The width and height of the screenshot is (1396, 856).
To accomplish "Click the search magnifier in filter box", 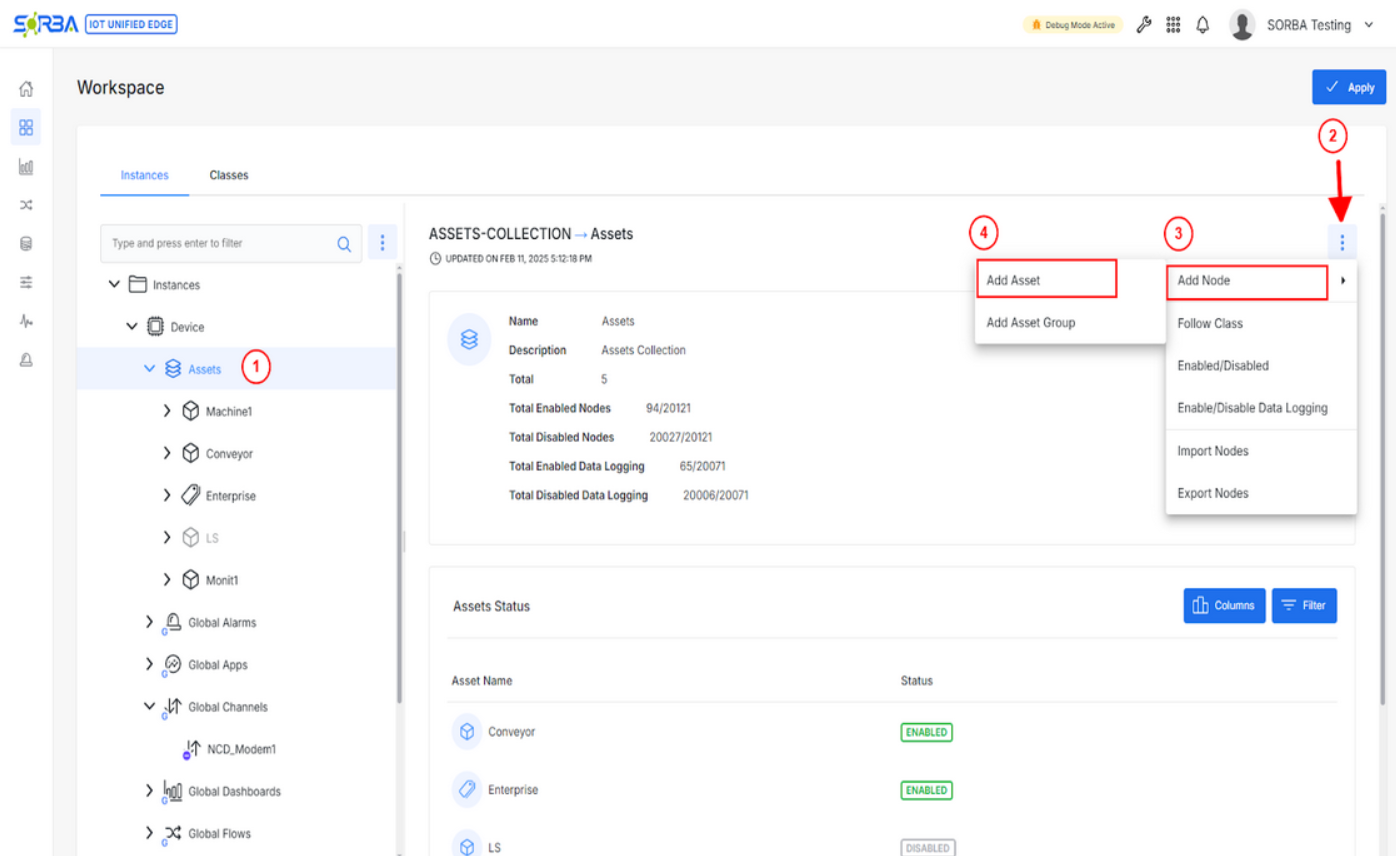I will [x=344, y=243].
